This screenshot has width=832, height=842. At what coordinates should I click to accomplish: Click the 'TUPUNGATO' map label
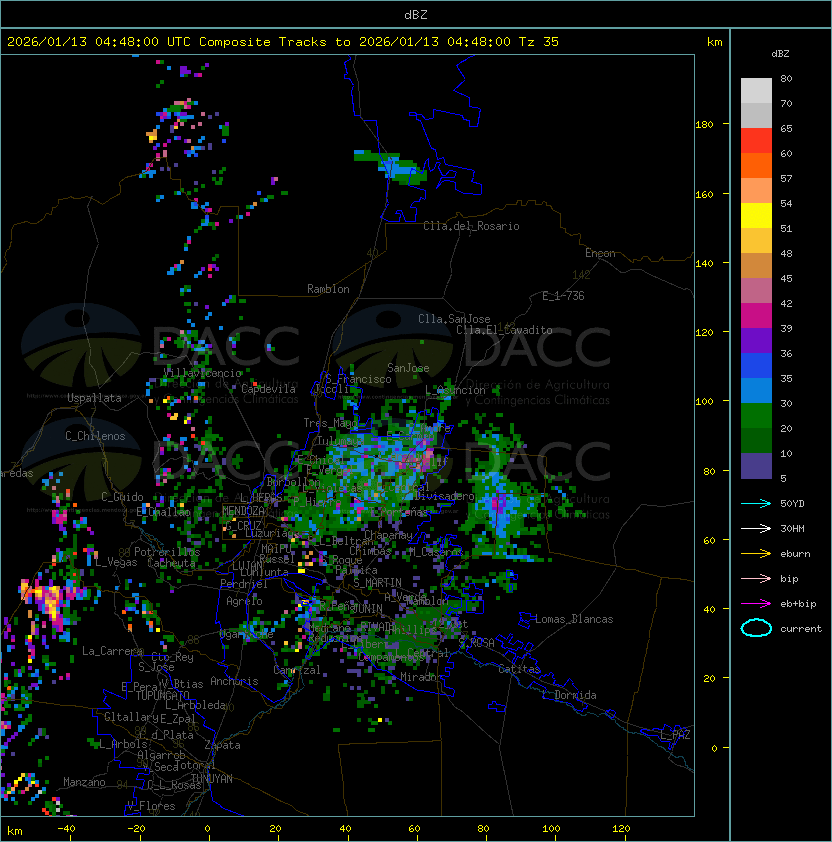tap(162, 695)
